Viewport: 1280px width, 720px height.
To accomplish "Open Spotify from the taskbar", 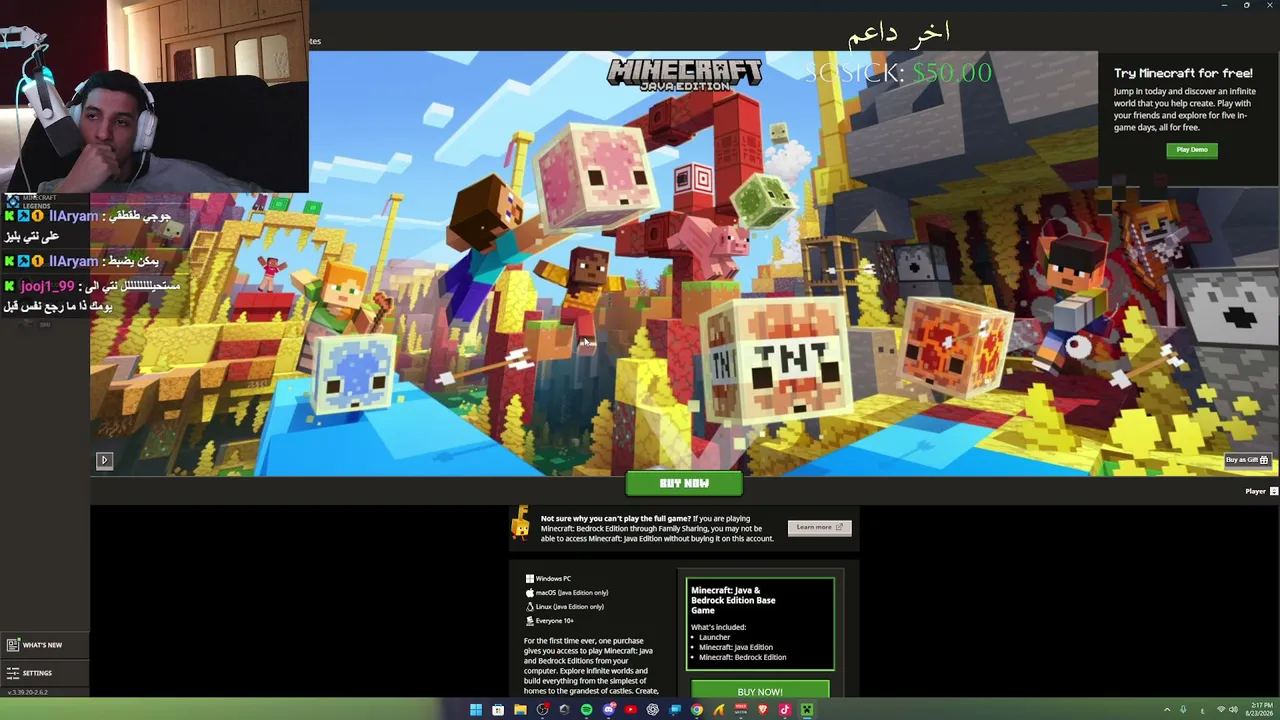I will [586, 710].
